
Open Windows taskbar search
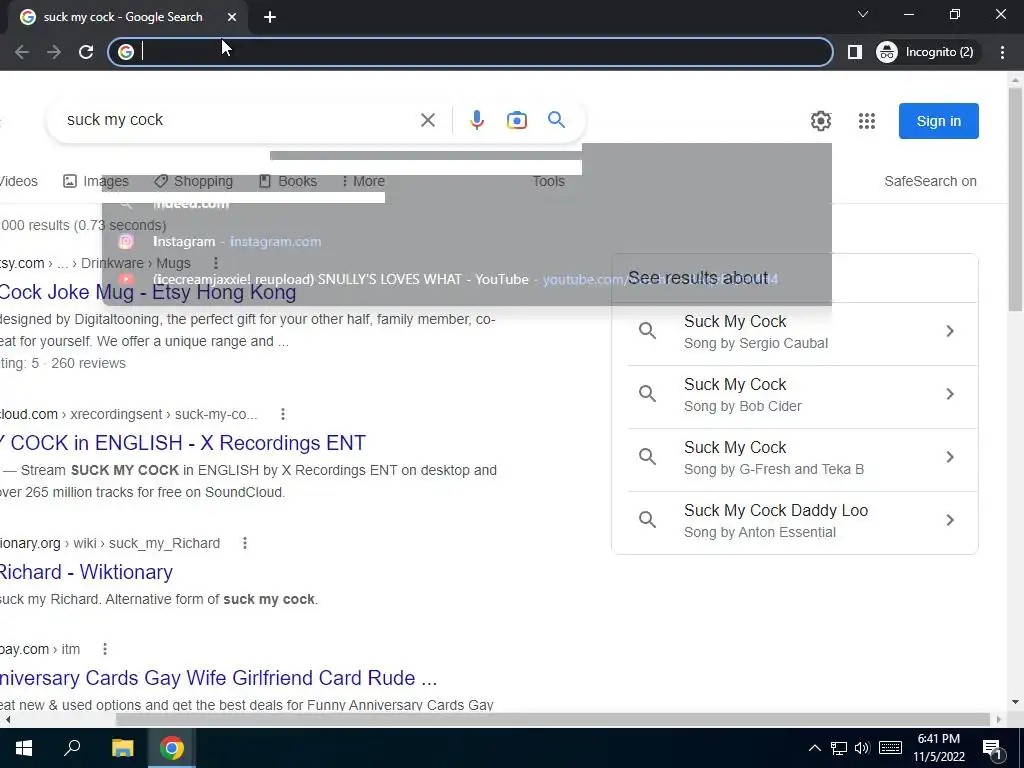(x=72, y=748)
